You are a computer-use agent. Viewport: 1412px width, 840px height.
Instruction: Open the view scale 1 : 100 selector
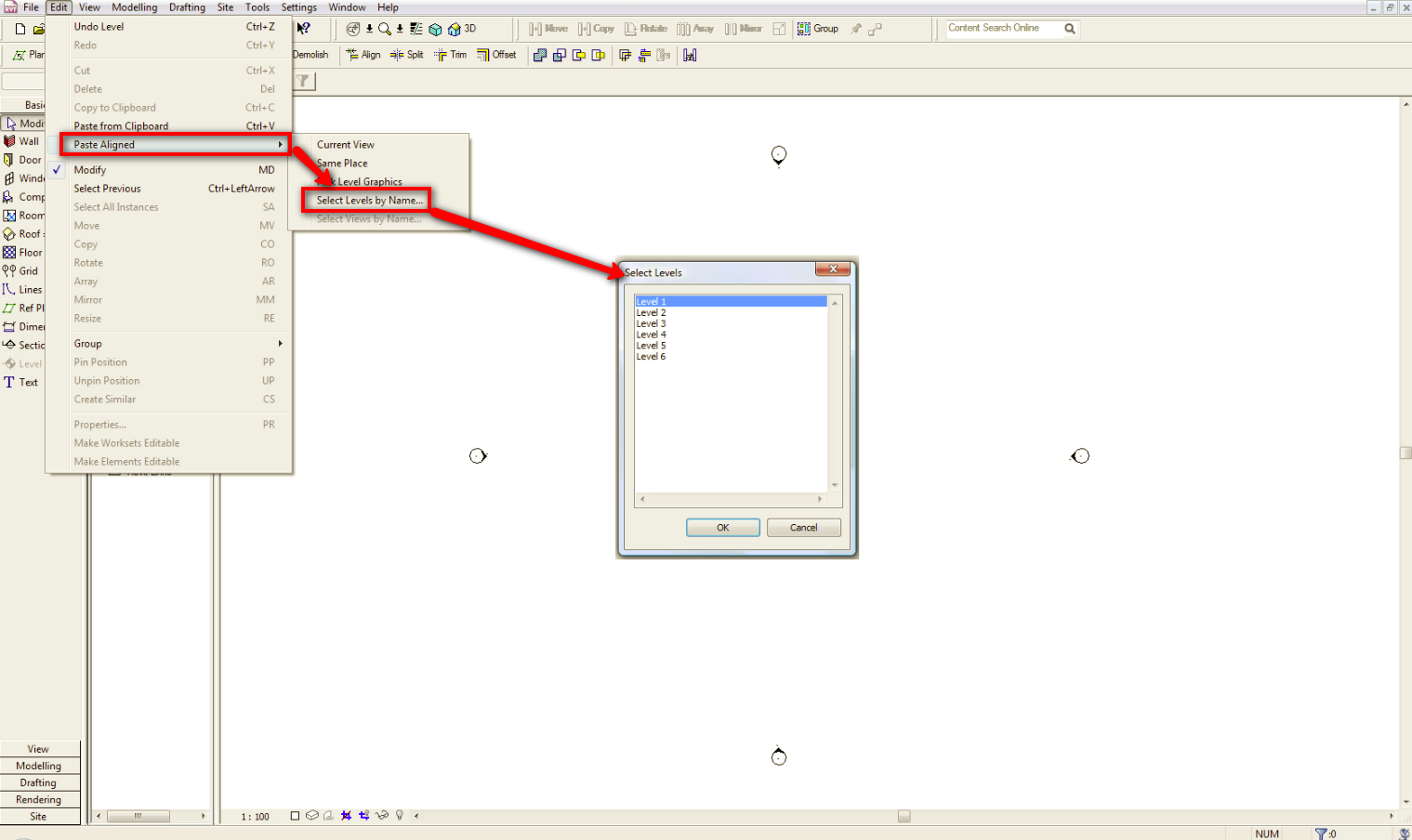pos(255,817)
